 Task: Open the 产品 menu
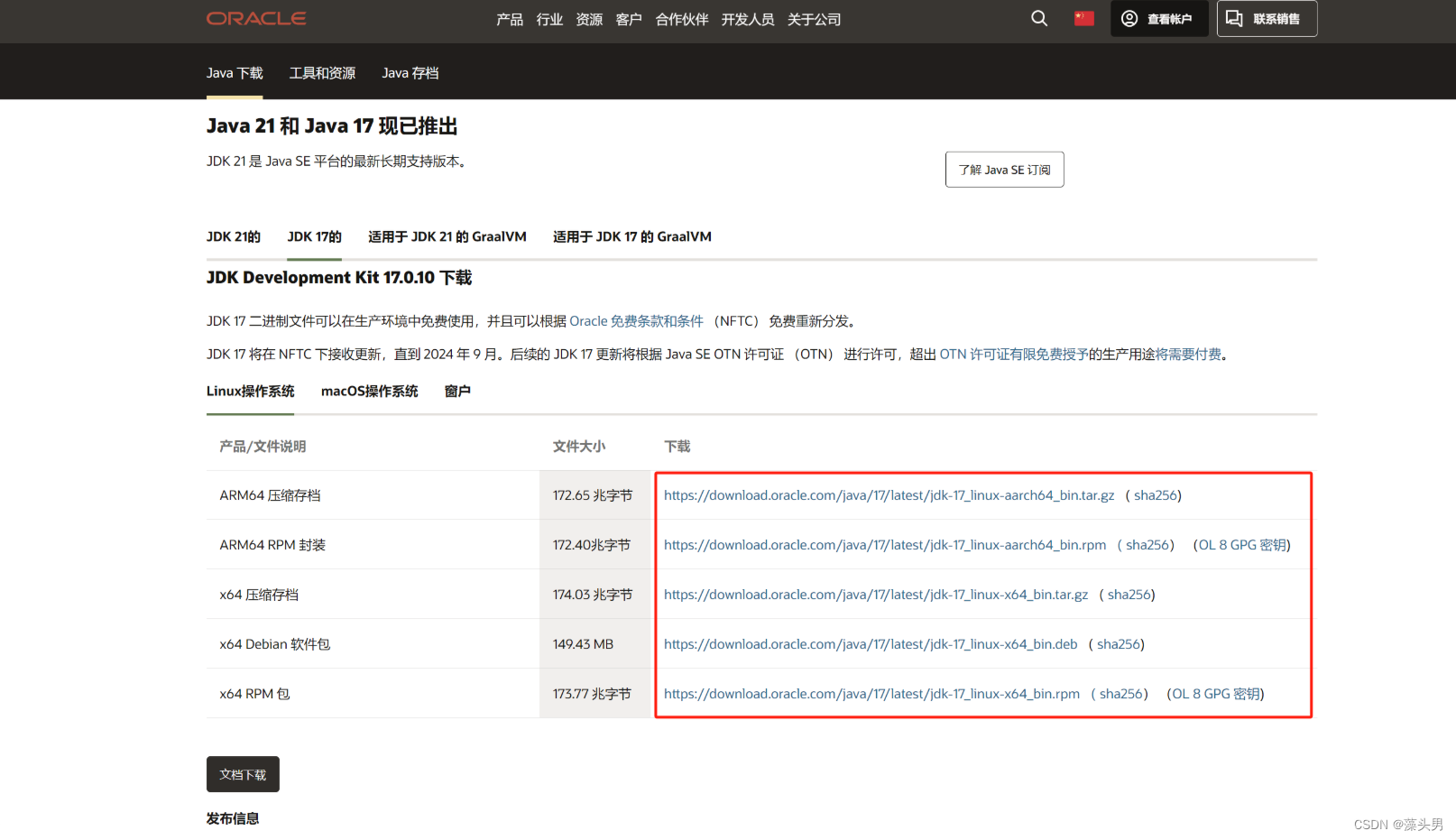pos(510,20)
